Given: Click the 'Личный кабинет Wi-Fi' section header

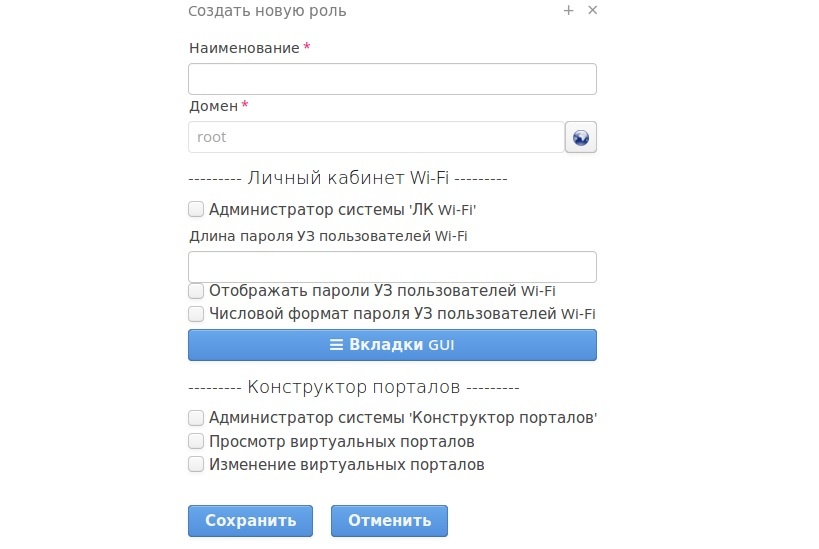Looking at the screenshot, I should 348,178.
